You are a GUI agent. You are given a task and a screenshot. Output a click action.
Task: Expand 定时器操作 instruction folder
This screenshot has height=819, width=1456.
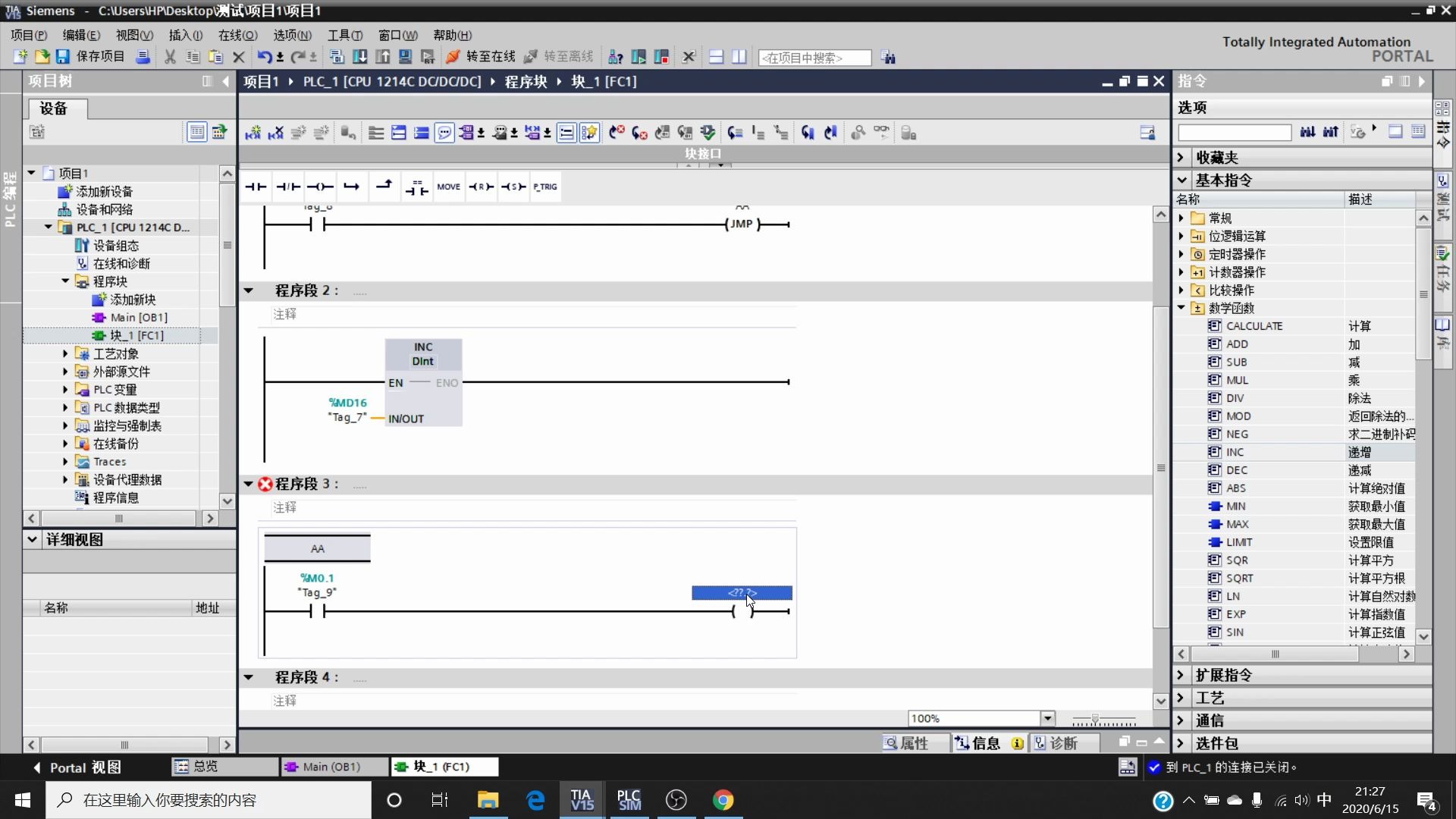point(1181,254)
